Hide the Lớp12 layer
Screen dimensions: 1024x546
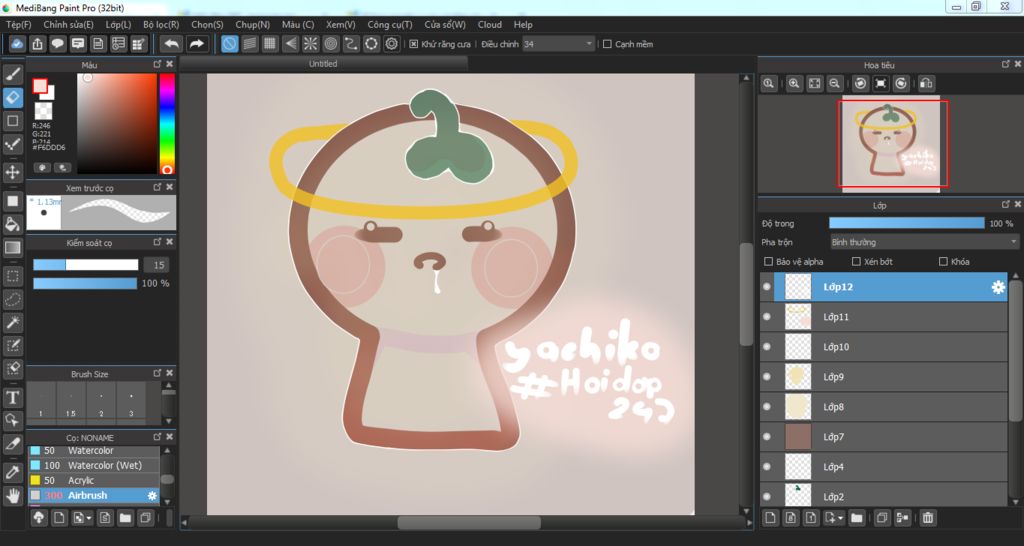(x=767, y=287)
